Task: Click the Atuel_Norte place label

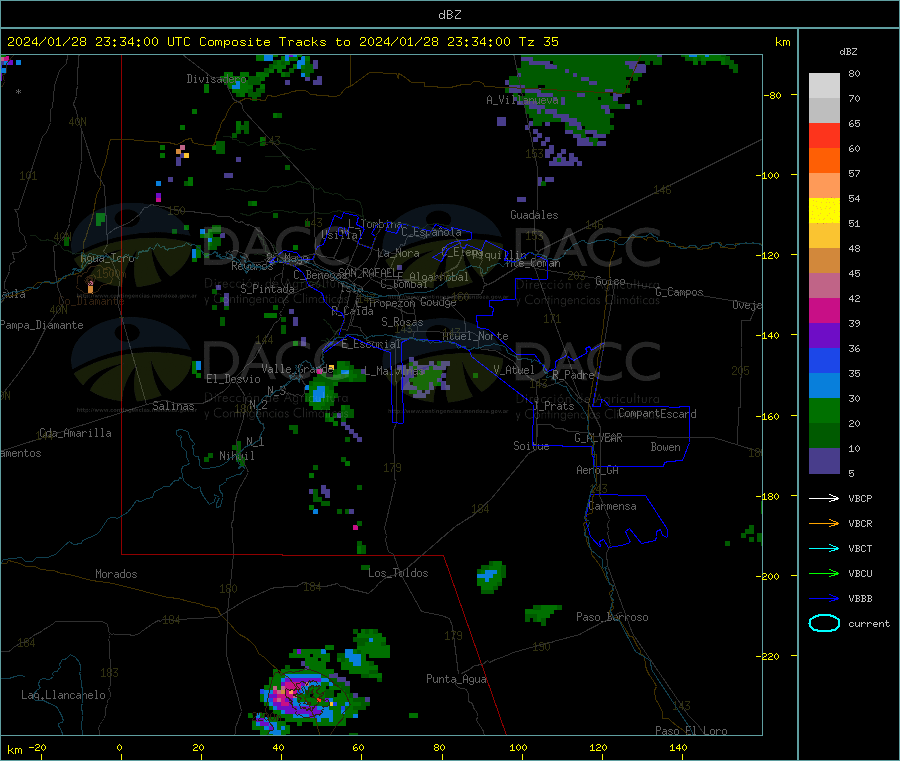Action: coord(475,336)
